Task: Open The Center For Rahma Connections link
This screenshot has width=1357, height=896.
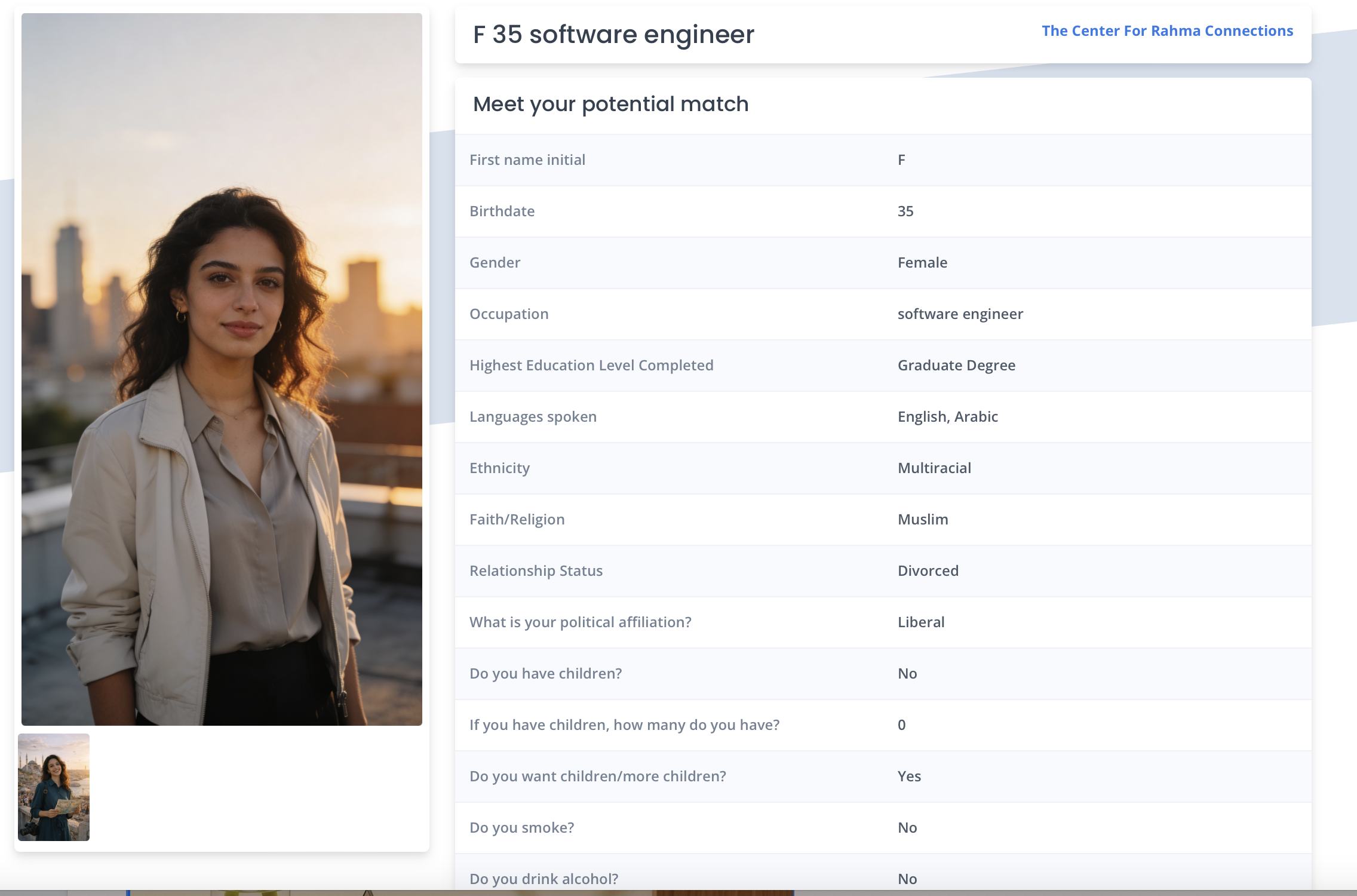Action: point(1167,31)
